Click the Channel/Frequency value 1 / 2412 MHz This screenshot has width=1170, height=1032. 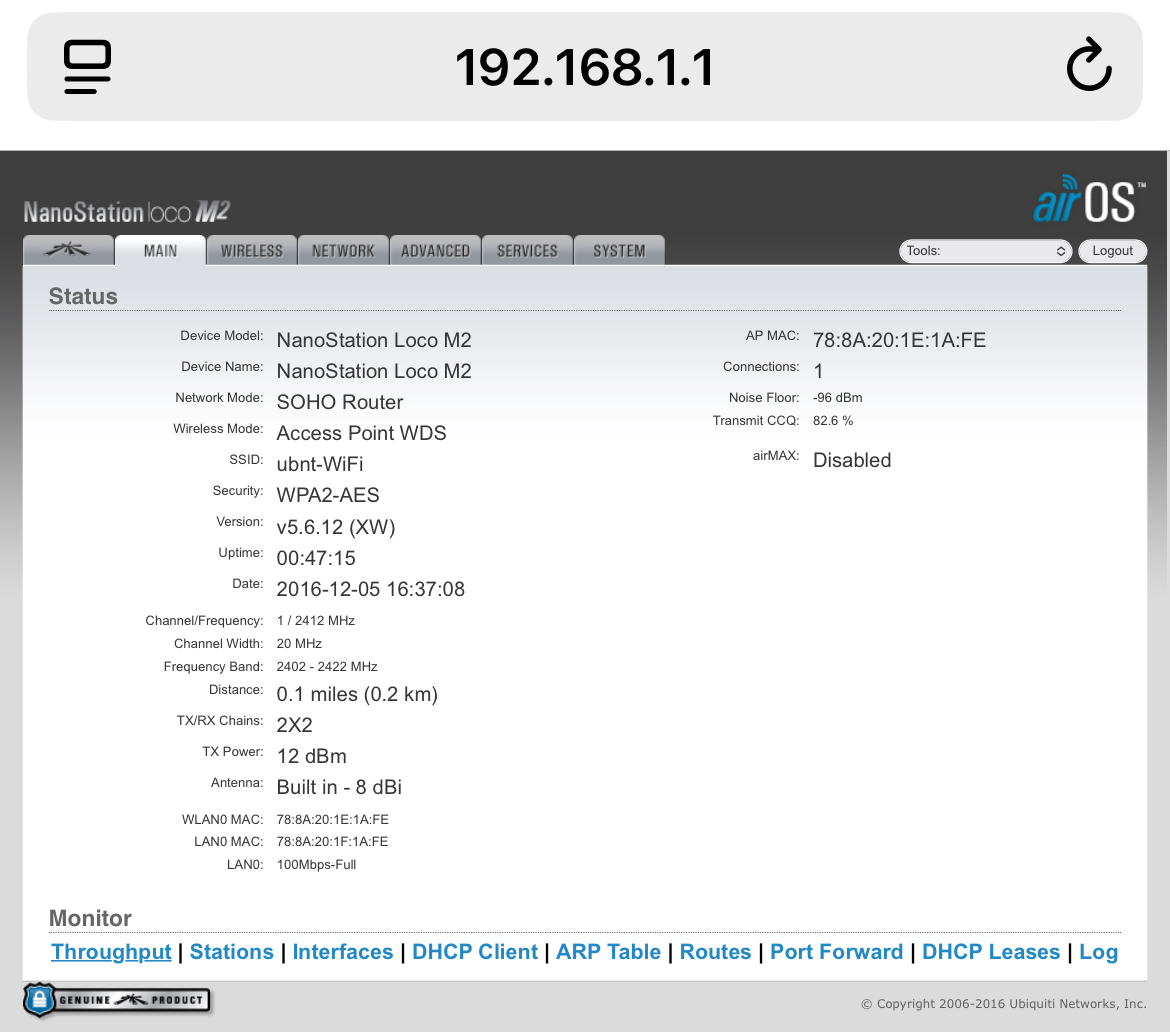click(x=316, y=621)
